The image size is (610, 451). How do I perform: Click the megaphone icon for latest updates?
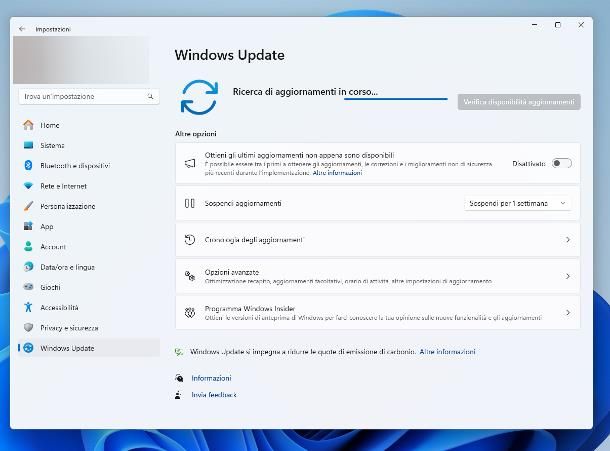(x=190, y=163)
